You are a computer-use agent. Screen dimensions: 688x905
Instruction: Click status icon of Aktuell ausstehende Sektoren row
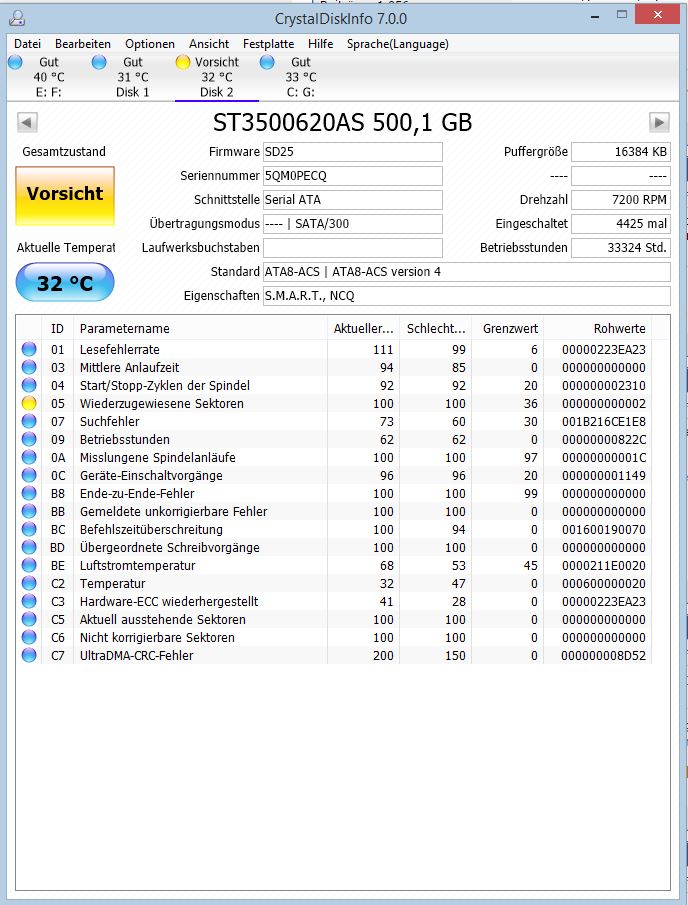[29, 619]
